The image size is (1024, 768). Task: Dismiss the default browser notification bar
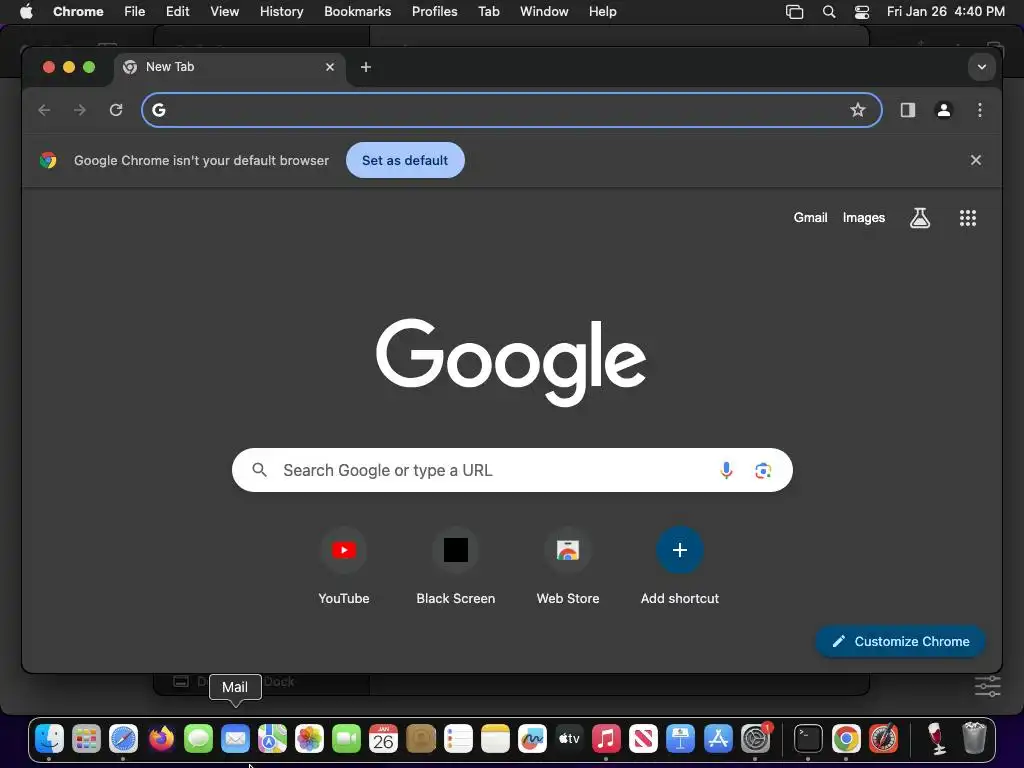pos(976,160)
